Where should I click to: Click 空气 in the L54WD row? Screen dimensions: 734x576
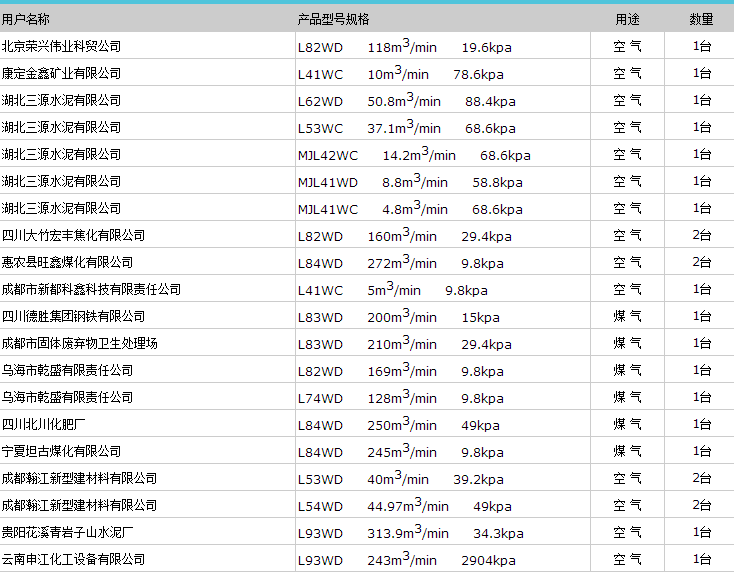pos(627,505)
